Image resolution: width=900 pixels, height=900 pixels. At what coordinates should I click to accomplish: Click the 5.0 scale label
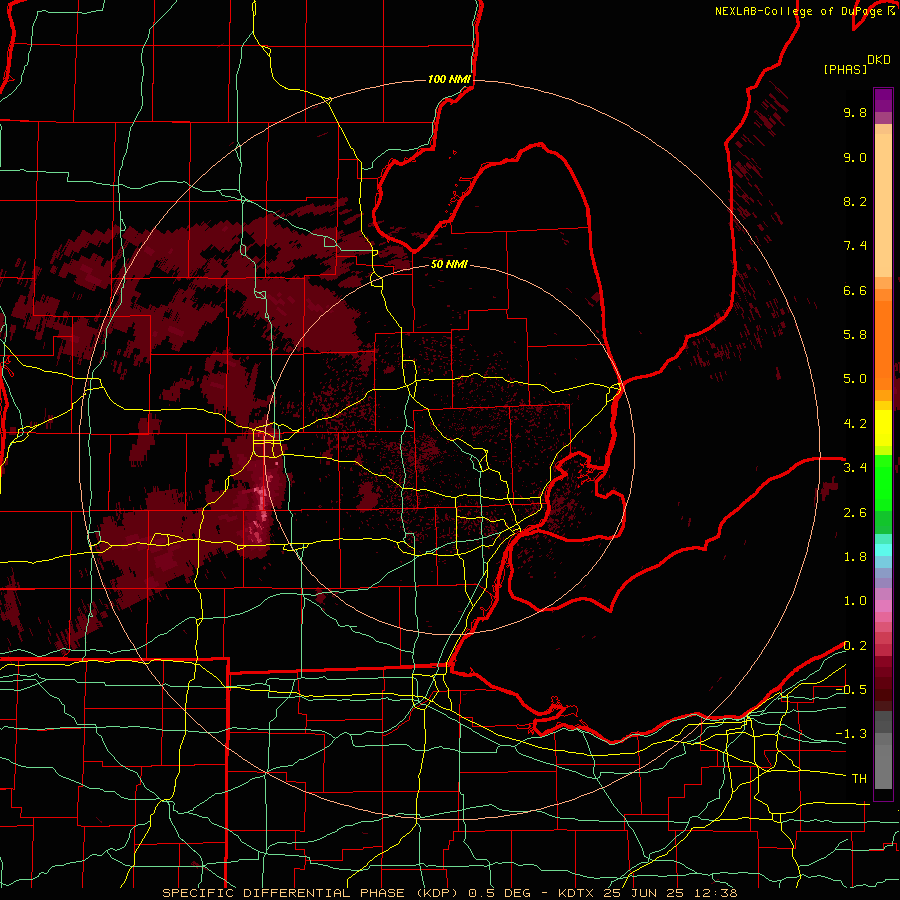pos(855,379)
